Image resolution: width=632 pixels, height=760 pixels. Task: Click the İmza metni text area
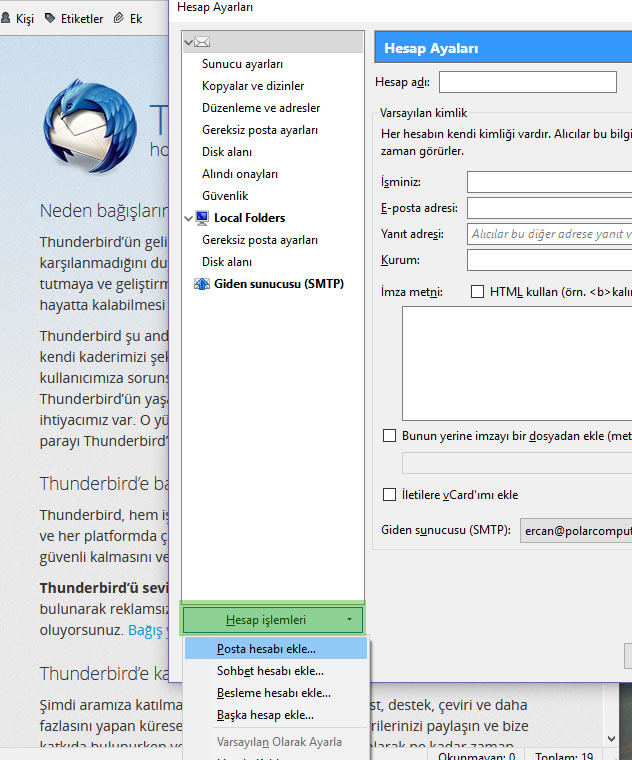[517, 364]
